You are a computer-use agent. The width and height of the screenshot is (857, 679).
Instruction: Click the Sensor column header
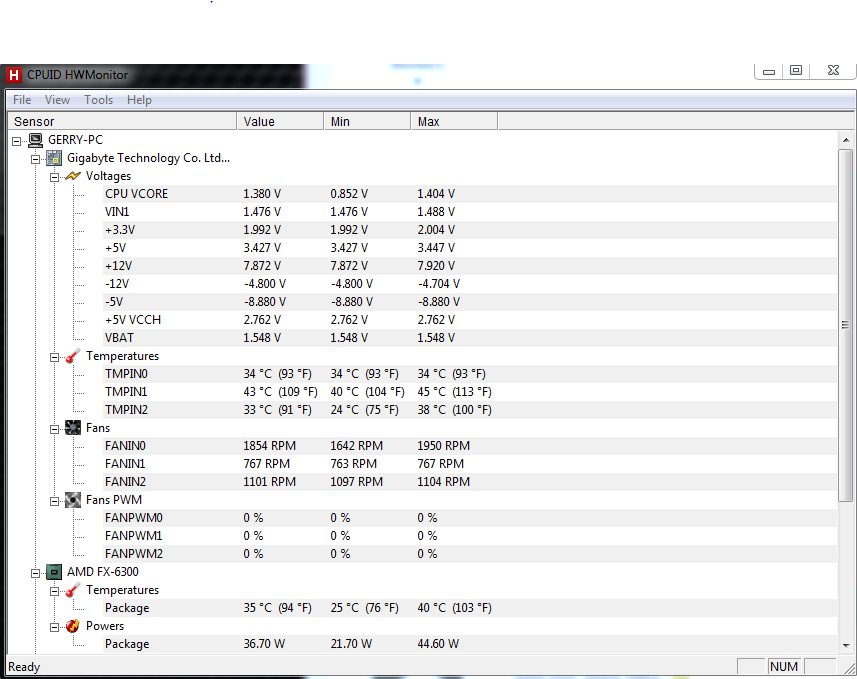pos(122,121)
